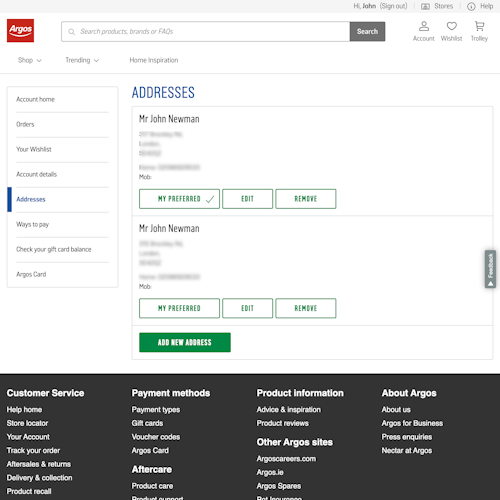Open Nectar at Argos link
The image size is (500, 500).
point(407,451)
